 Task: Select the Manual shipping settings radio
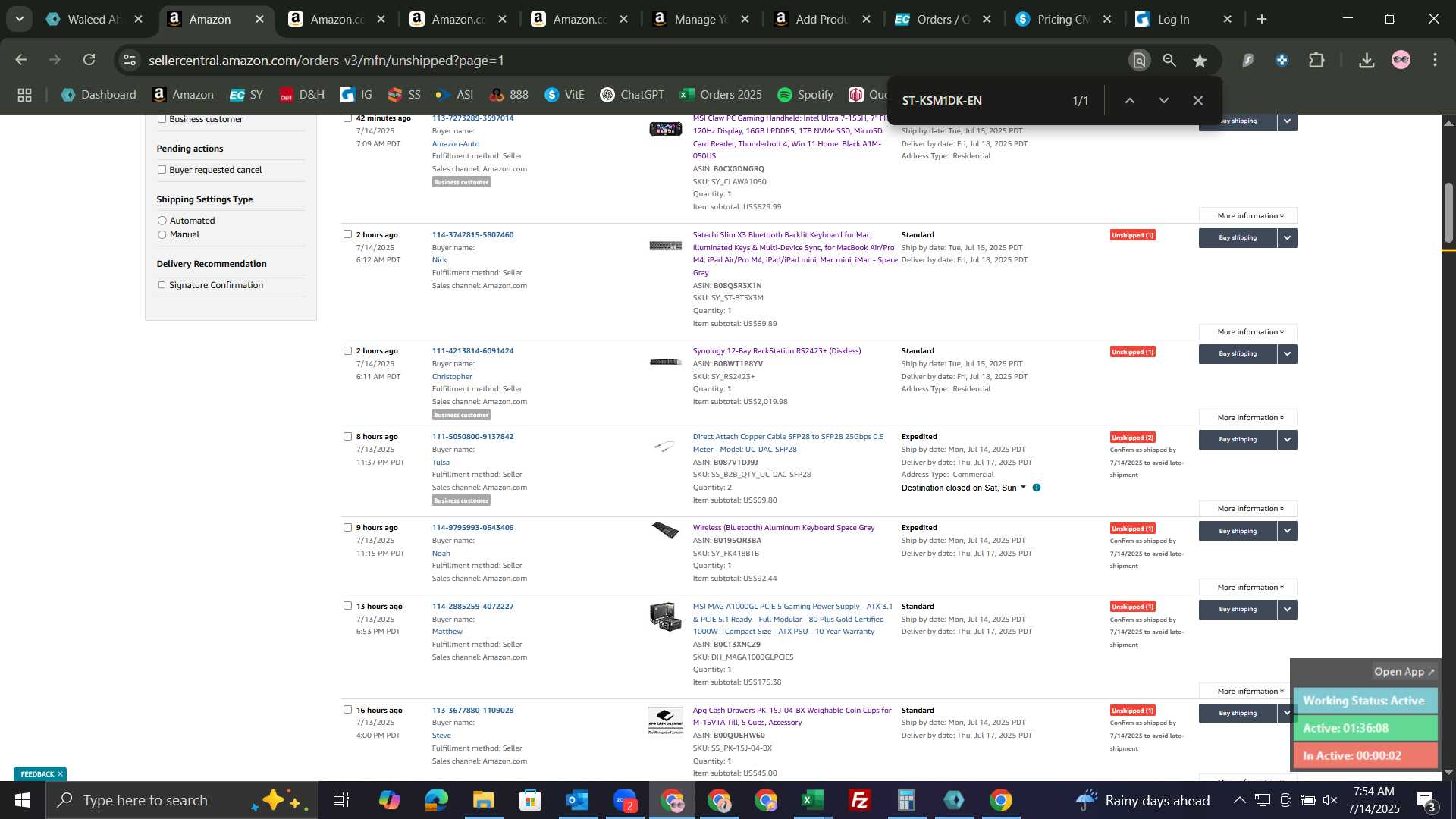click(162, 234)
